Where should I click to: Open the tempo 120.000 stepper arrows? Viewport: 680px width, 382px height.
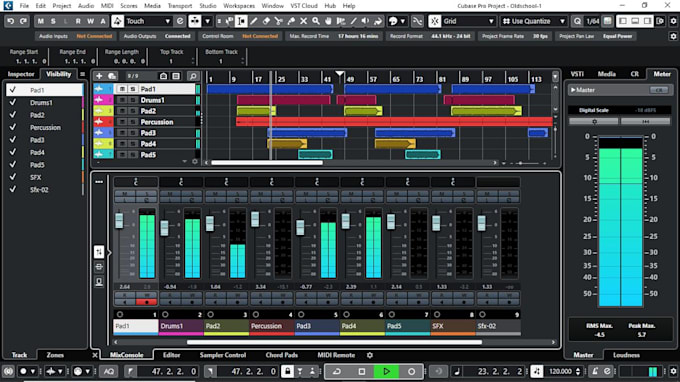tap(578, 371)
